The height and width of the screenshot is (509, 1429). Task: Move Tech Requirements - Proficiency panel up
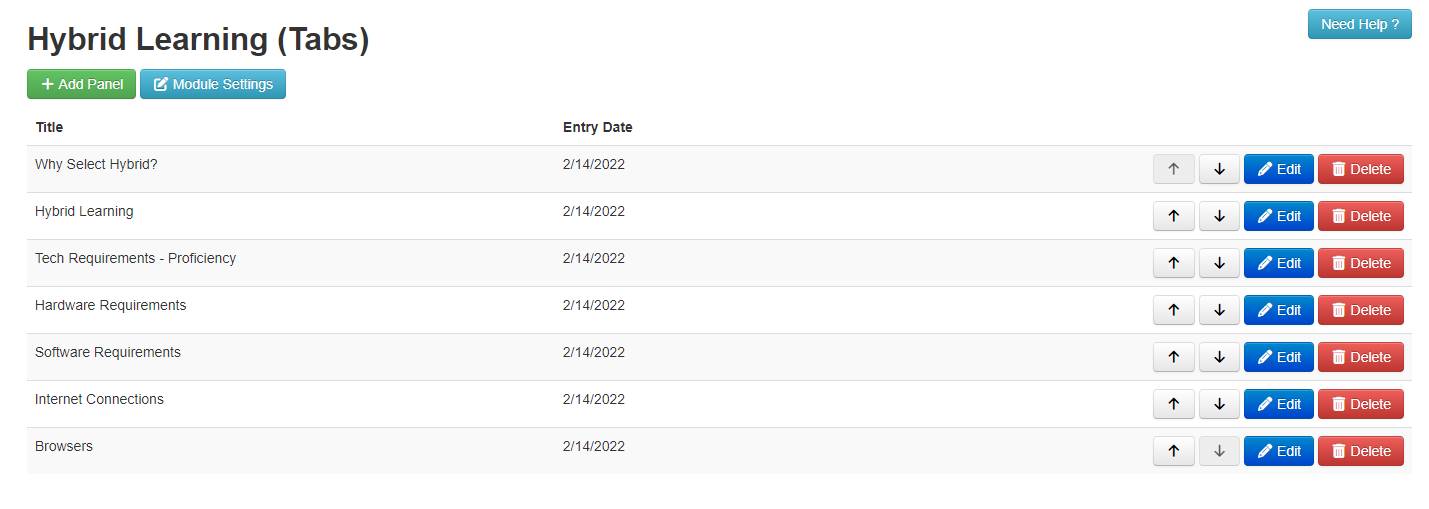(x=1173, y=263)
